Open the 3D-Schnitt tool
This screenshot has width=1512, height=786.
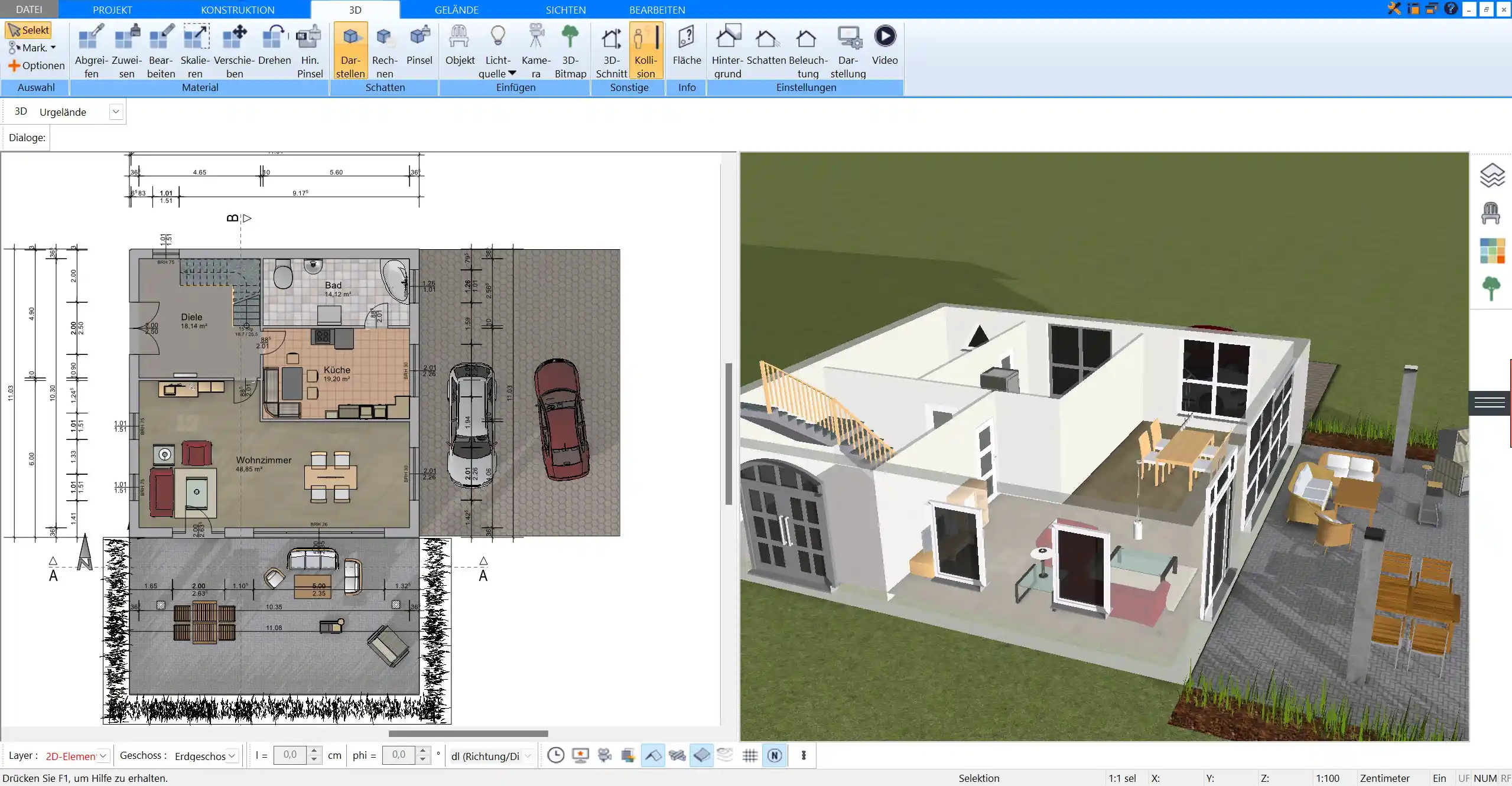click(611, 51)
